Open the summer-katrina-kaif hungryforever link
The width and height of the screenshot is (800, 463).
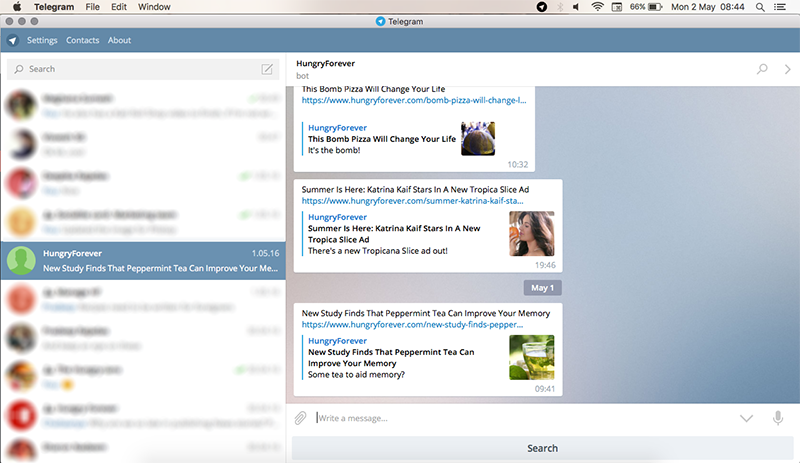click(x=412, y=201)
